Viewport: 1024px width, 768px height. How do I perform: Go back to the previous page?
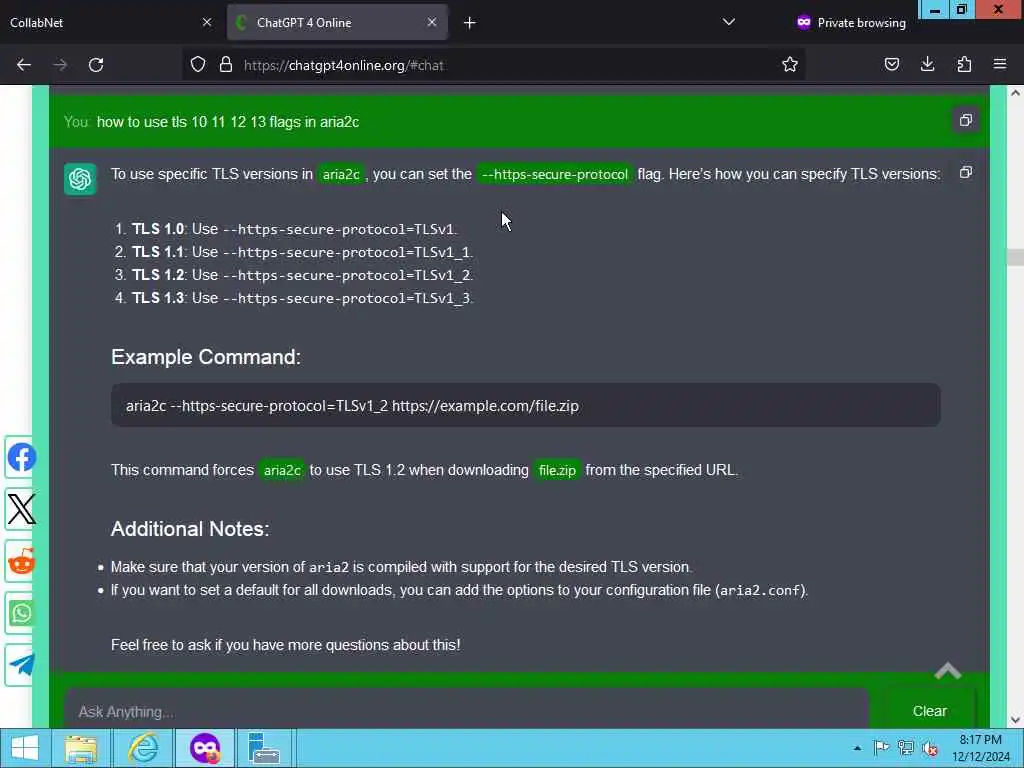[24, 65]
